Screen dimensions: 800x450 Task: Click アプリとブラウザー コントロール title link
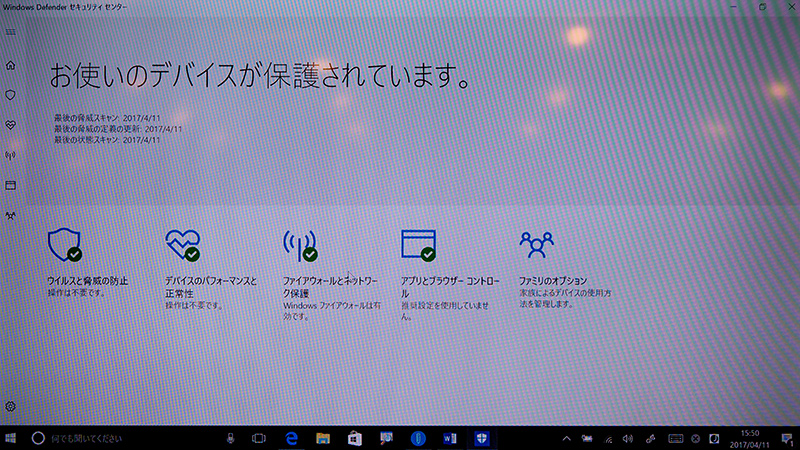point(450,287)
